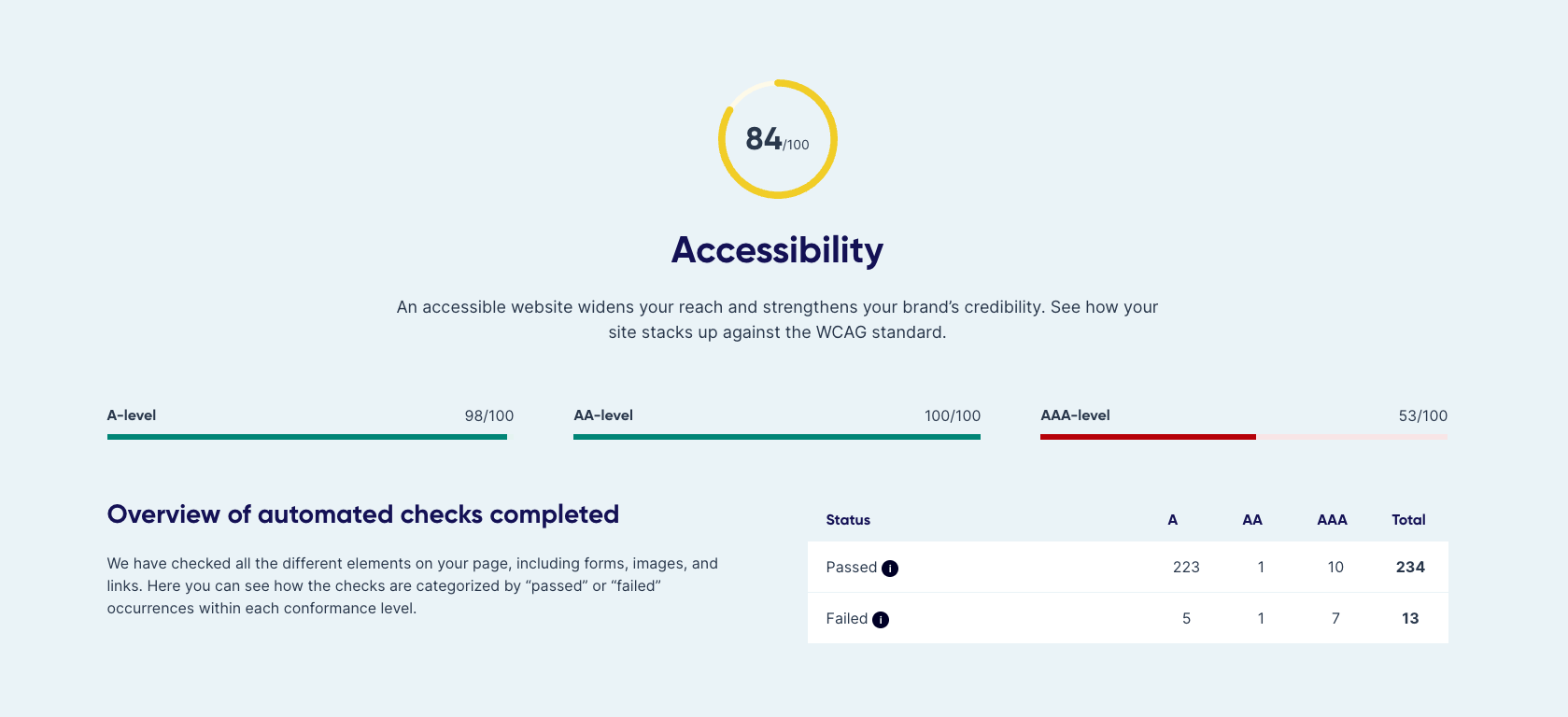Viewport: 1568px width, 717px height.
Task: Click the info icon next to Failed
Action: [x=881, y=619]
